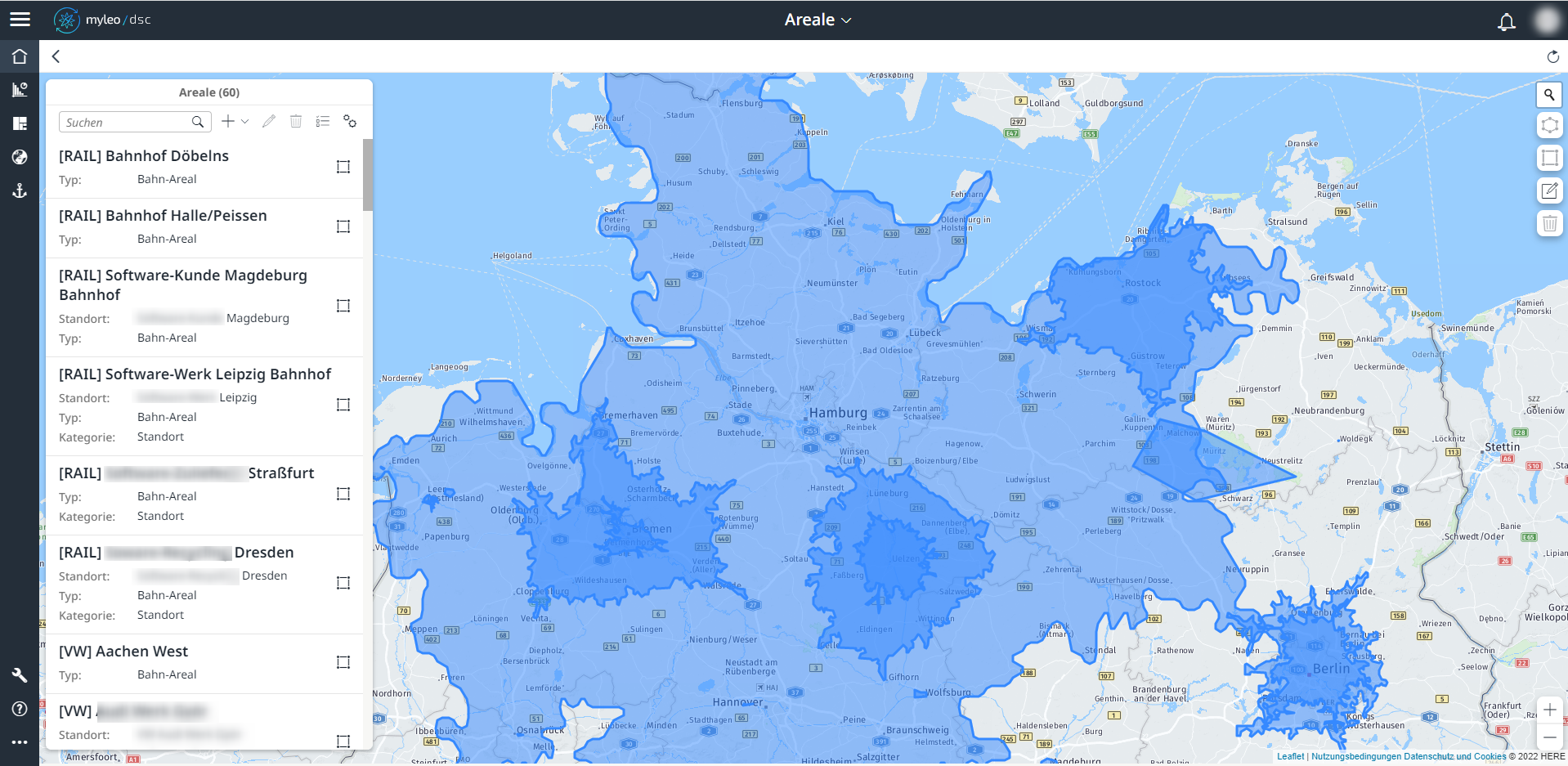Show area for Bahnhof Halle/Peissen
The width and height of the screenshot is (1568, 766).
click(x=343, y=226)
